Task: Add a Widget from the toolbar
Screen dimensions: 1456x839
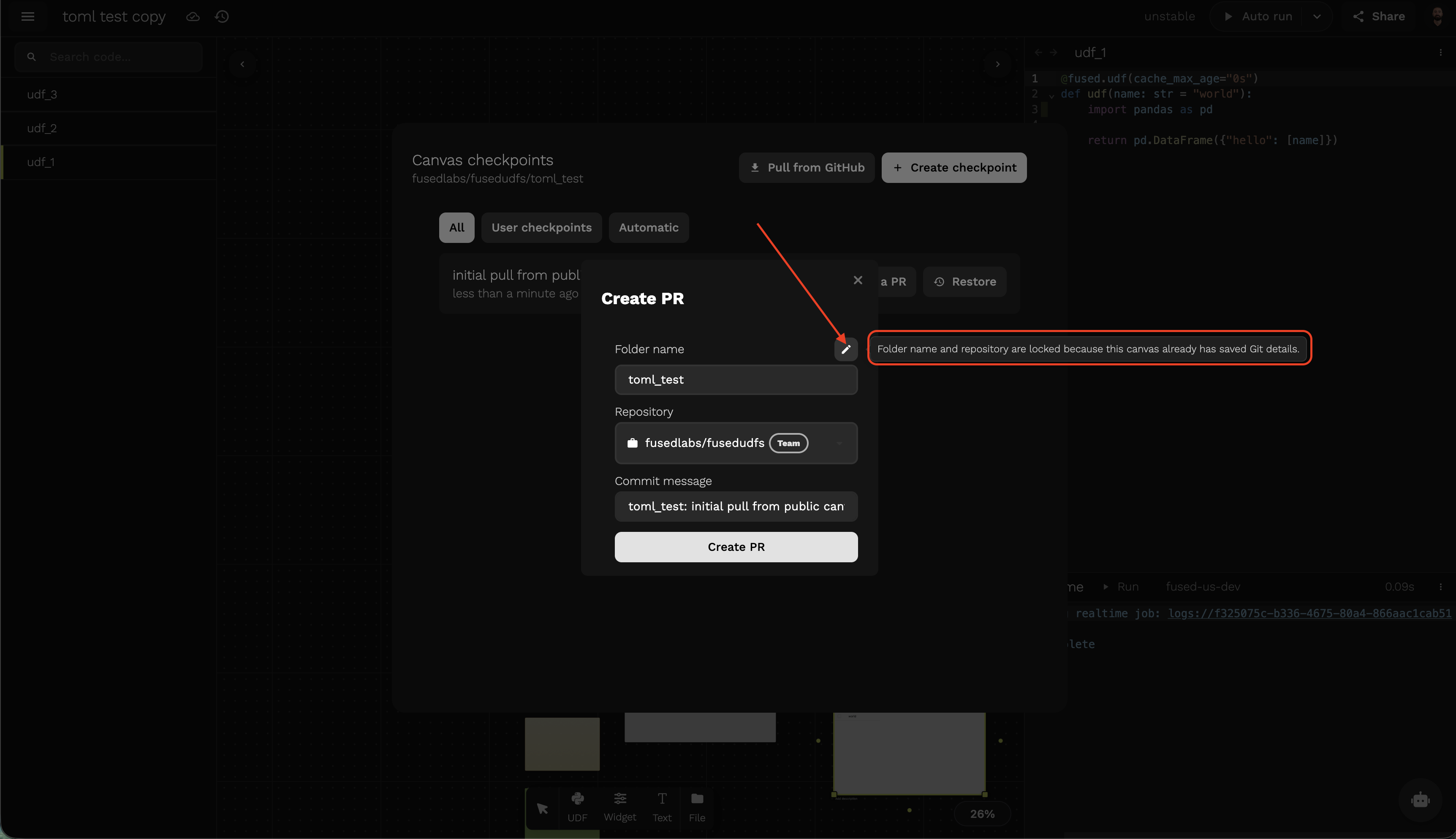Action: tap(620, 807)
